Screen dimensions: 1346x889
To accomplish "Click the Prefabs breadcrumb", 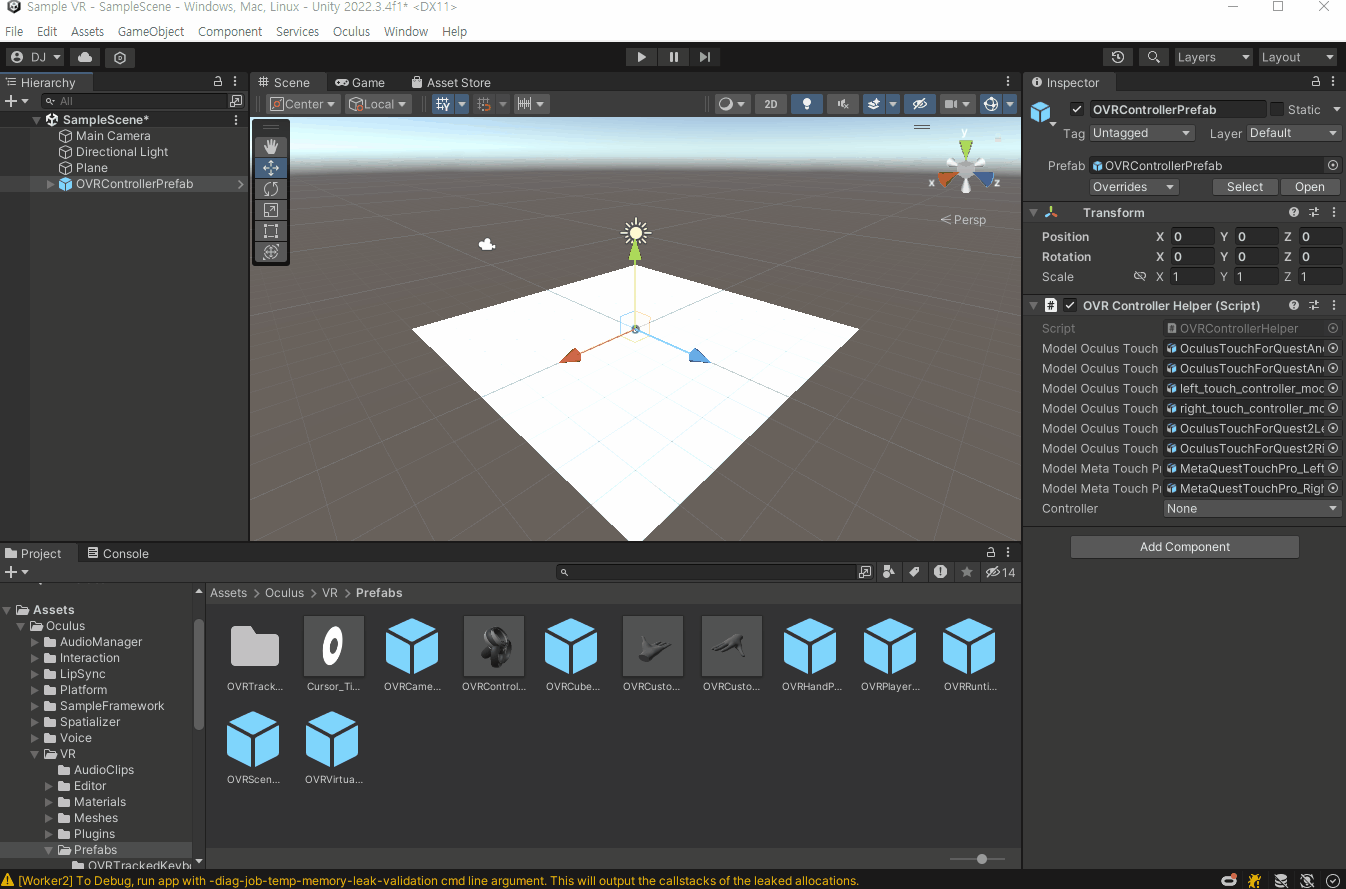I will point(379,593).
